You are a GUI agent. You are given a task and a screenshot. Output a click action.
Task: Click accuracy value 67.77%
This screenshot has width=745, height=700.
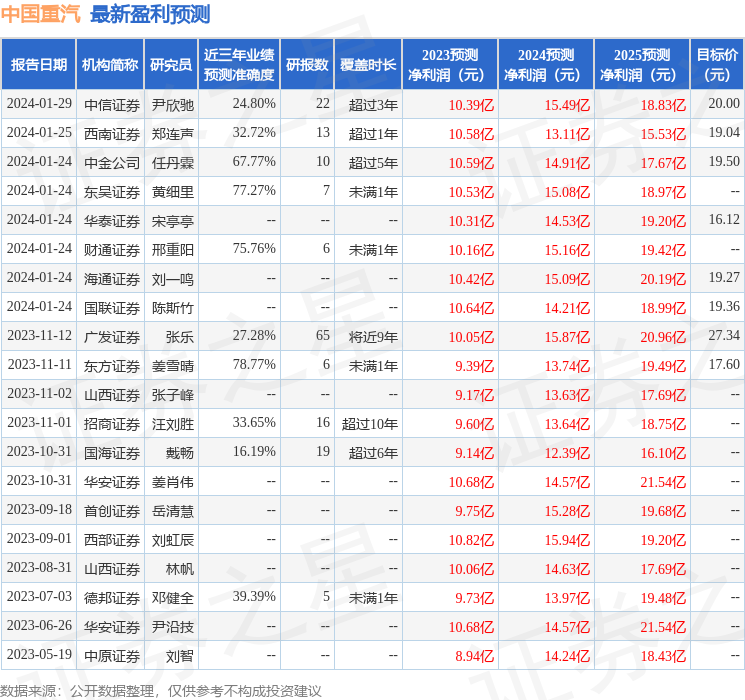tap(254, 162)
